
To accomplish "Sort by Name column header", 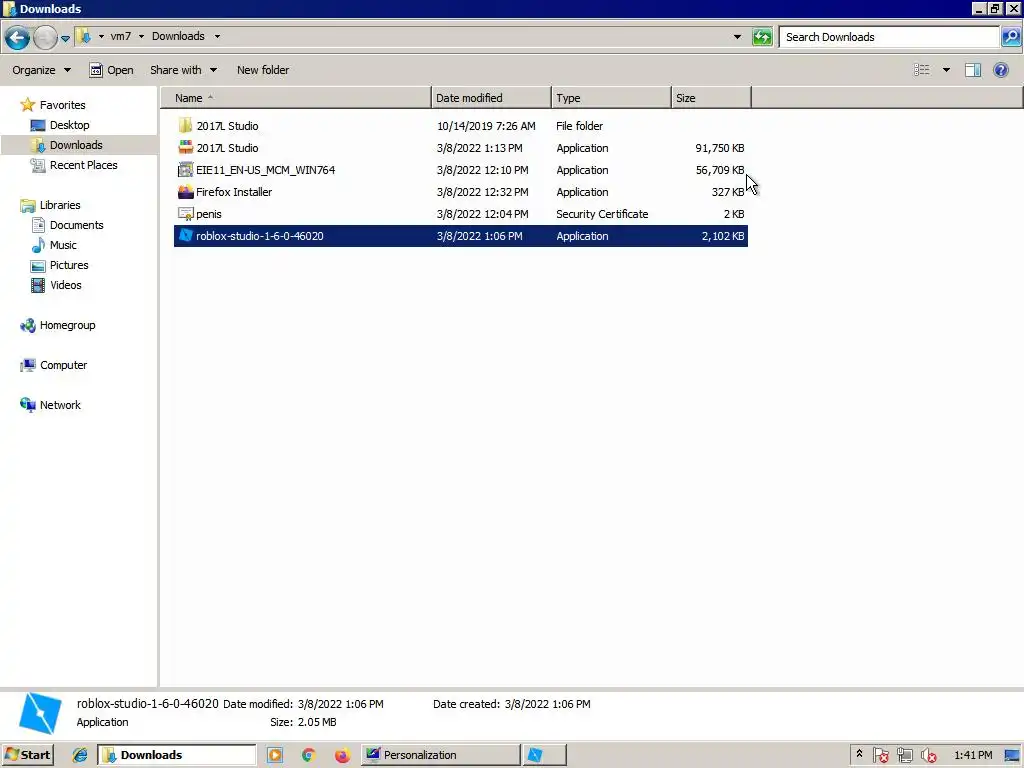I will (x=296, y=98).
